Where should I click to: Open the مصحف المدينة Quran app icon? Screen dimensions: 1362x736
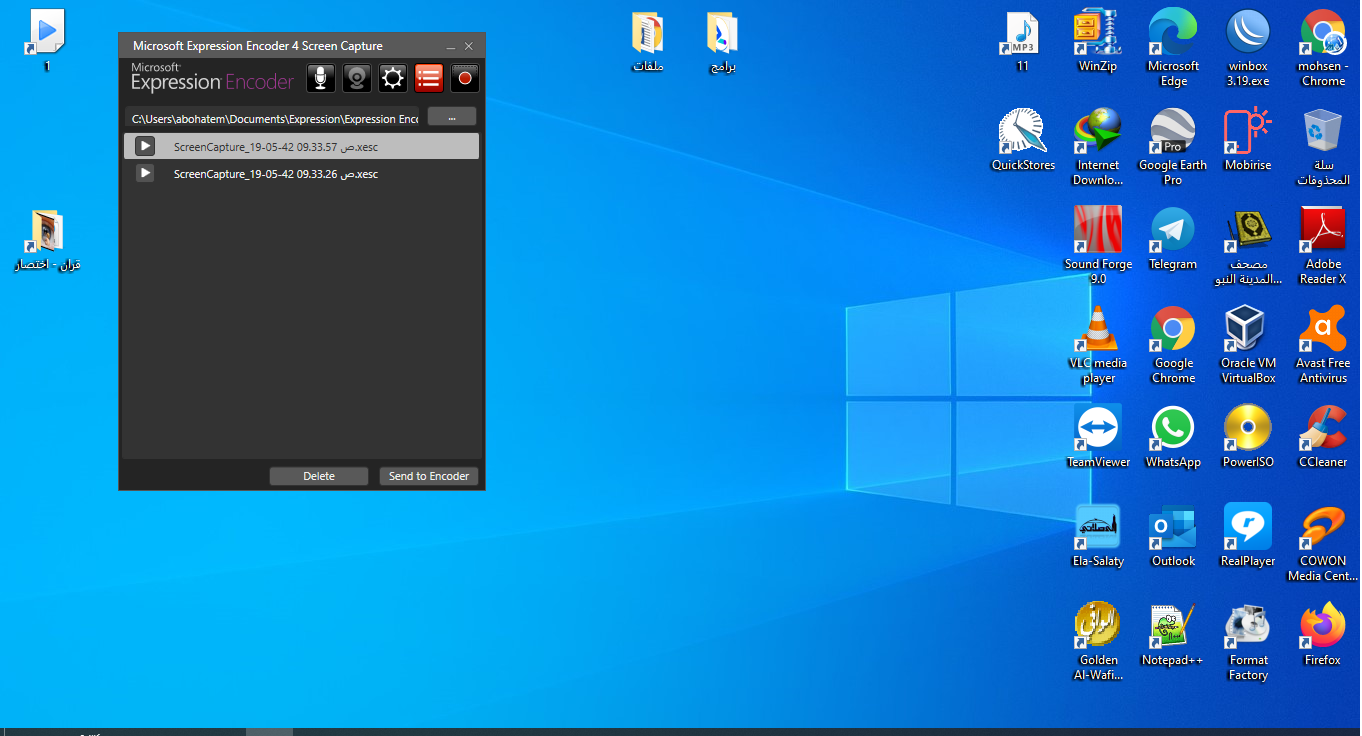pos(1248,245)
